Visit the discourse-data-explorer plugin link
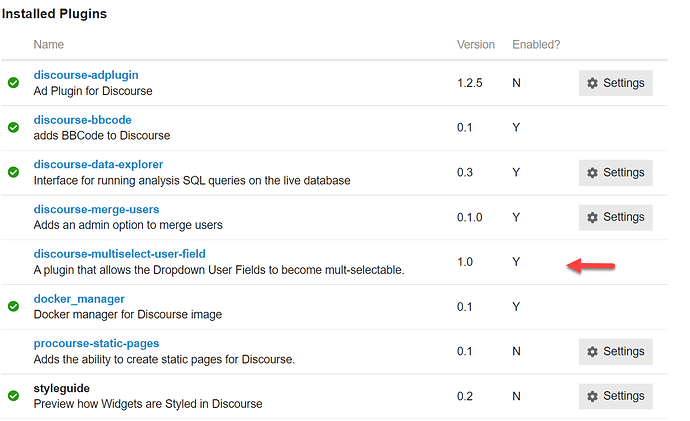This screenshot has width=690, height=421. [98, 165]
